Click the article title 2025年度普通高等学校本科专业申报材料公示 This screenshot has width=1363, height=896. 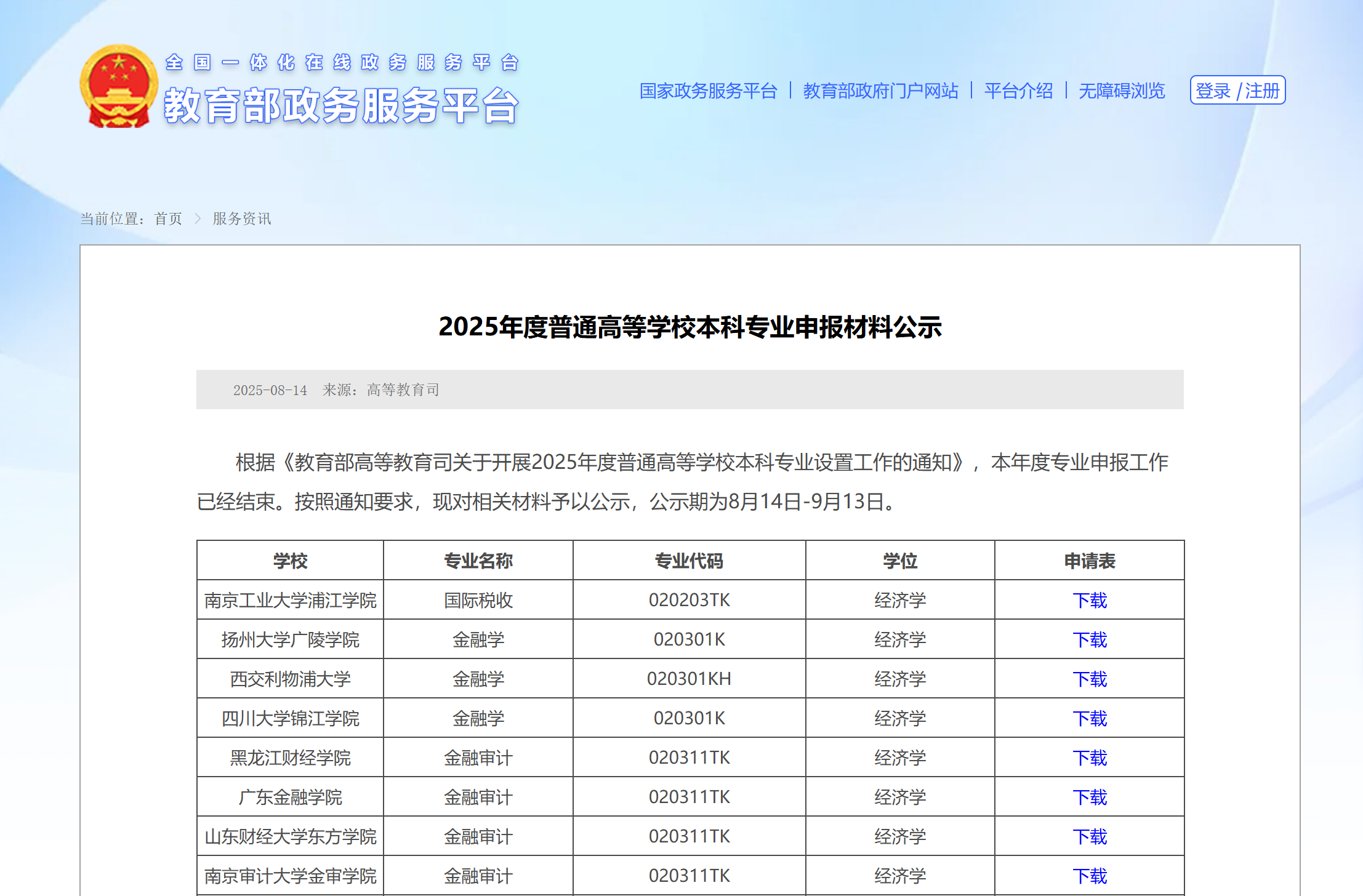pos(690,327)
